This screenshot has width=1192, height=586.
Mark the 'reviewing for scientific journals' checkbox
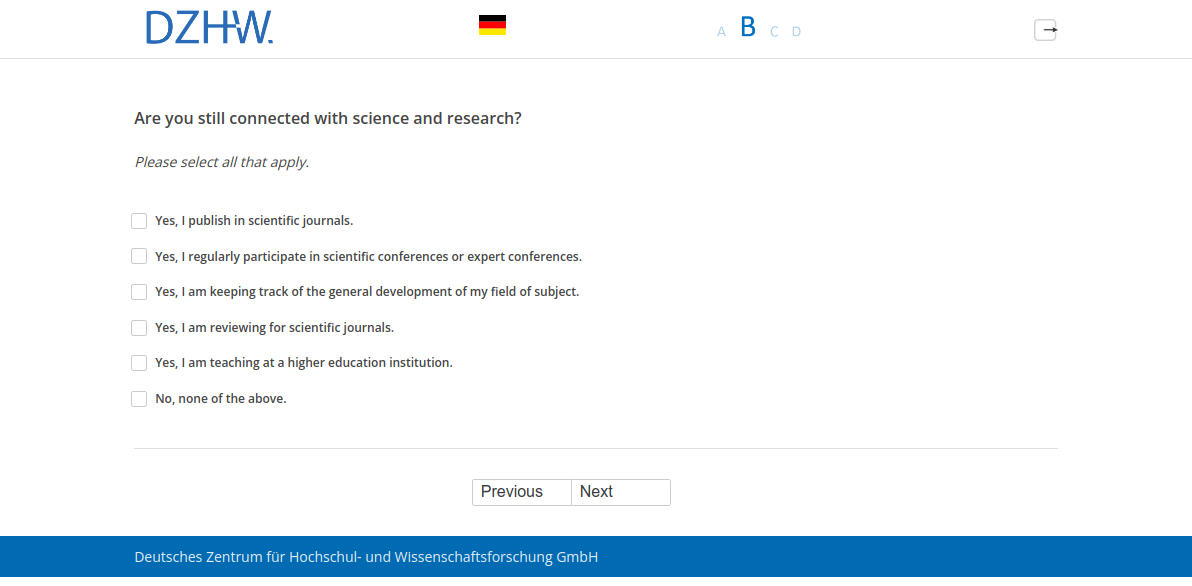point(139,328)
